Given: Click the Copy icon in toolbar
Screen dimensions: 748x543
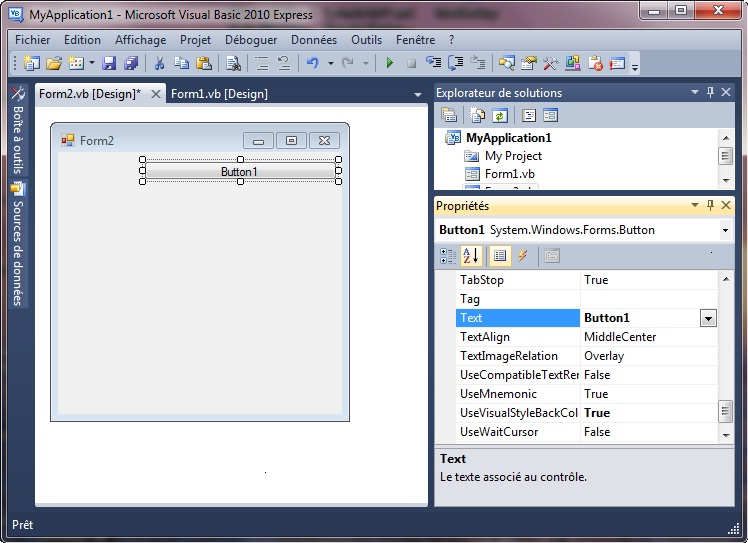Looking at the screenshot, I should click(181, 63).
